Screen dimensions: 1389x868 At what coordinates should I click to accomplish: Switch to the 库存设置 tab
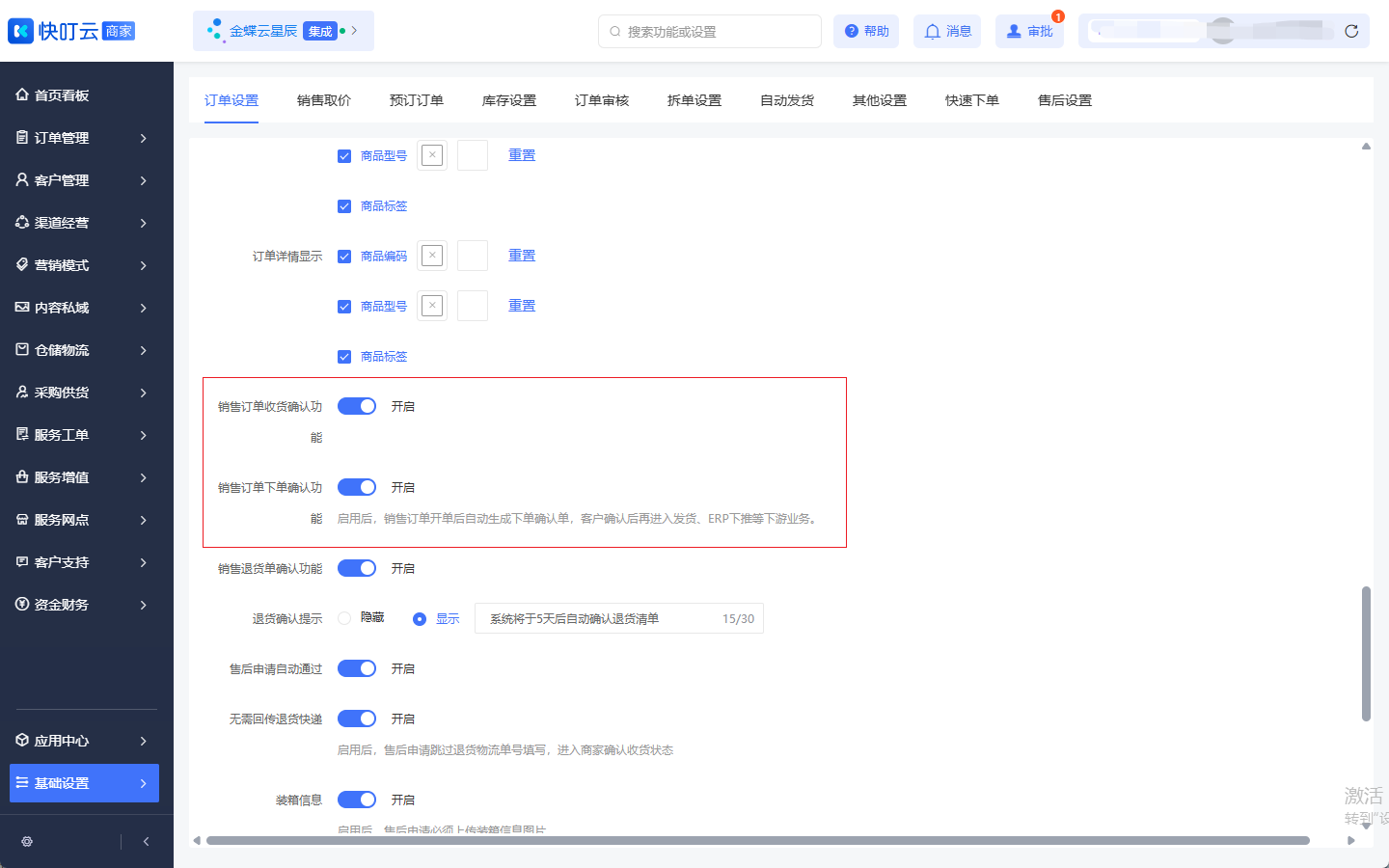tap(509, 100)
